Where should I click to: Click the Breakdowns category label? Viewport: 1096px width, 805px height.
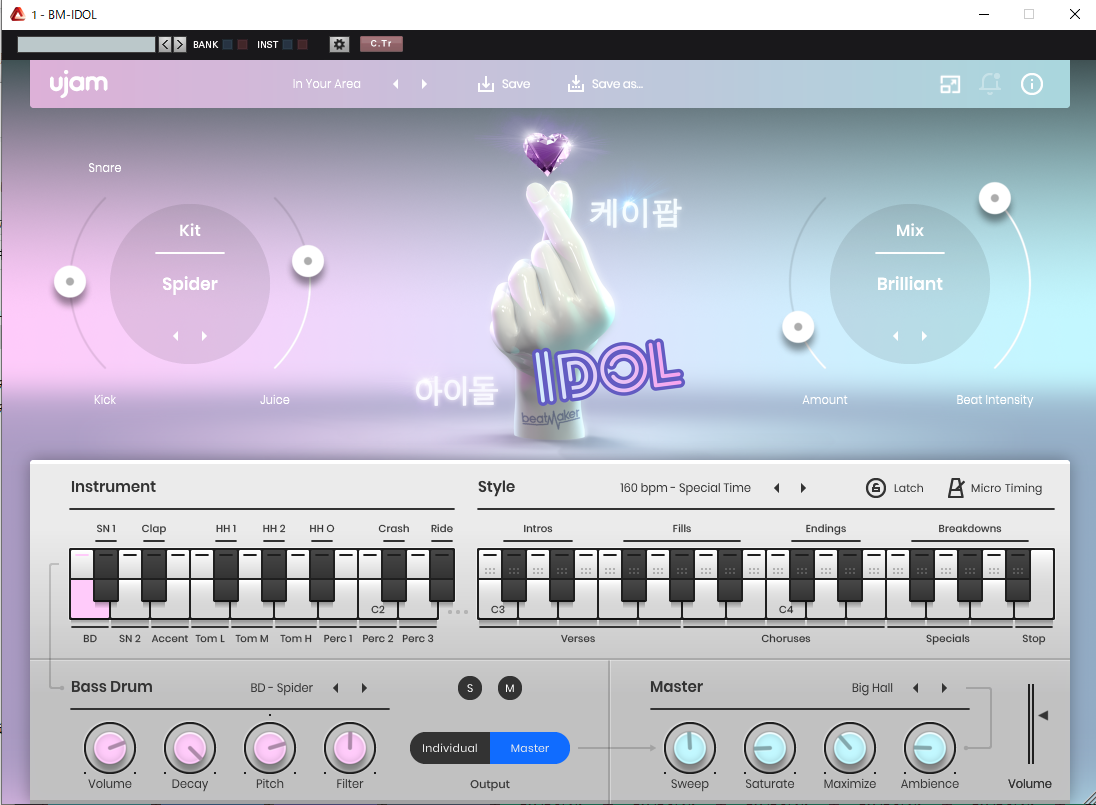969,528
